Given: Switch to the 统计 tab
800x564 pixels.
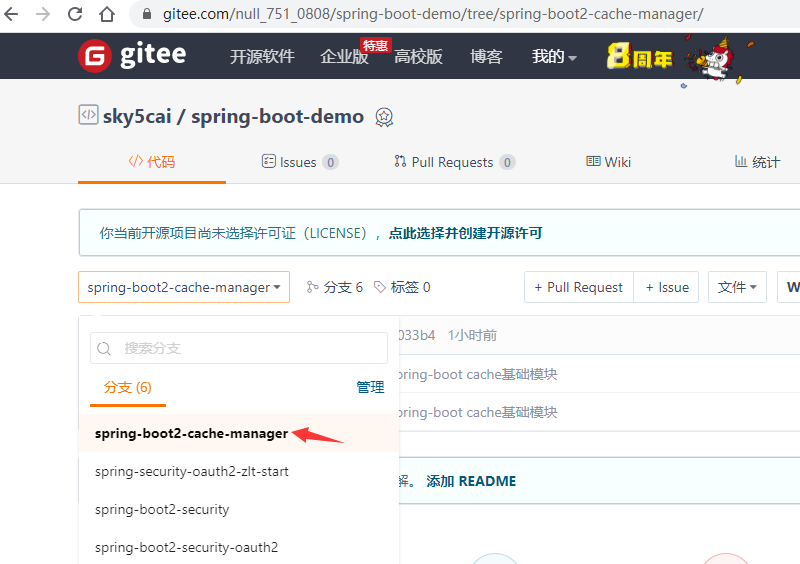Looking at the screenshot, I should tap(758, 162).
